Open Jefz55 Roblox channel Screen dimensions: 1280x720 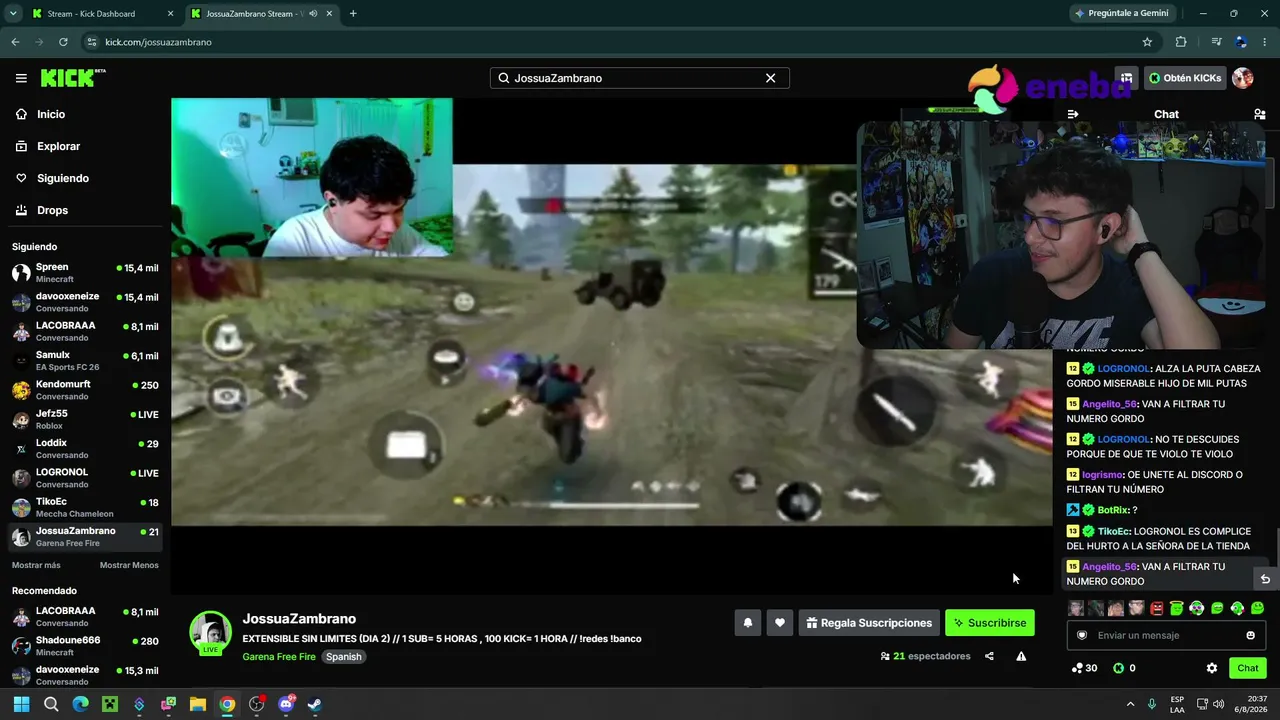click(x=84, y=419)
